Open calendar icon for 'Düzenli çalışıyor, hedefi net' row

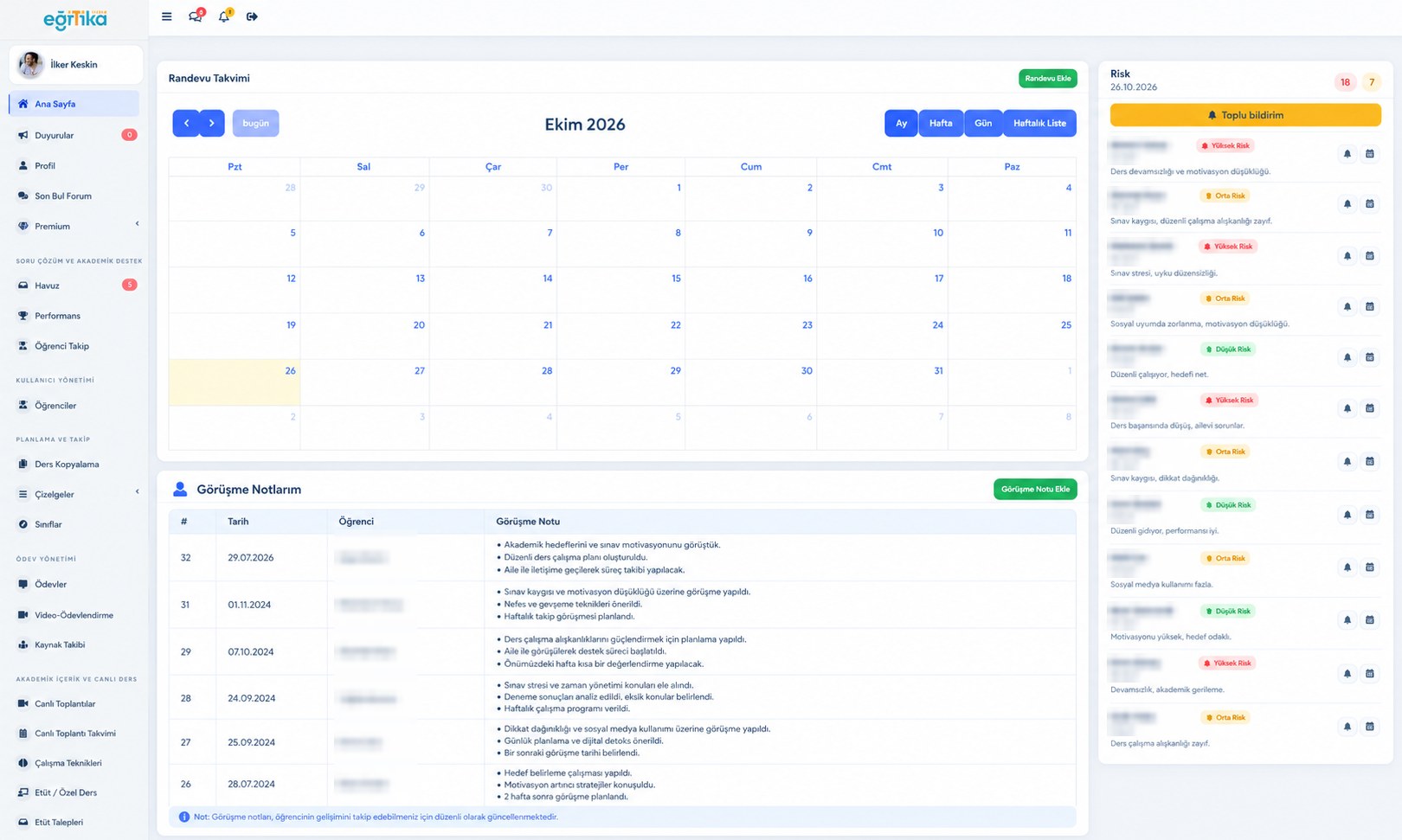coord(1370,357)
